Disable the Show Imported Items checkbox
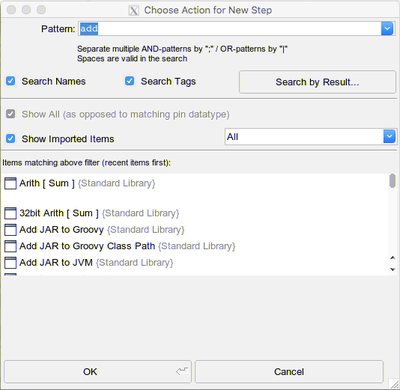 (x=11, y=138)
